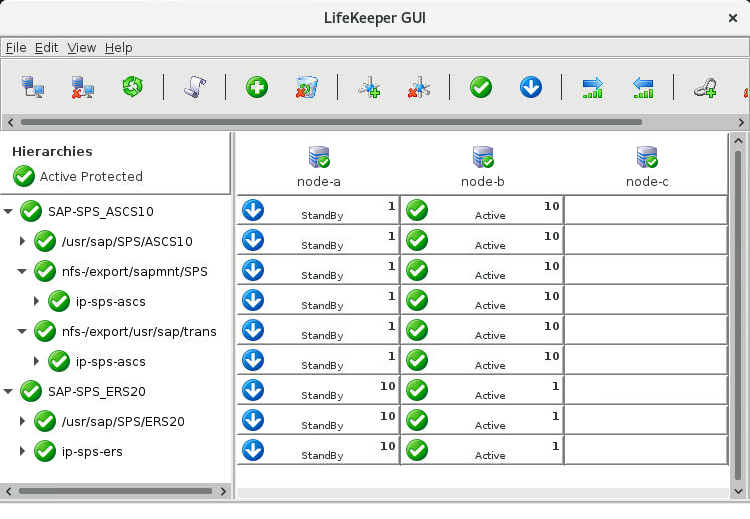Click the hierarchy panel horizontal scrollbar thumb
This screenshot has width=750, height=519.
[115, 491]
